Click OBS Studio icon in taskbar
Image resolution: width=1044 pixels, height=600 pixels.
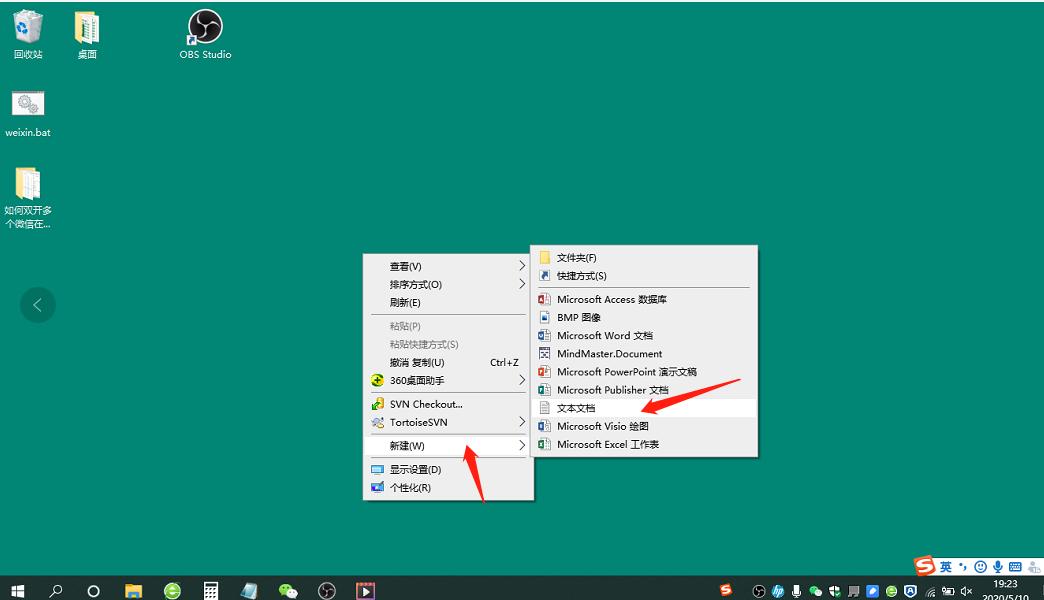click(327, 591)
